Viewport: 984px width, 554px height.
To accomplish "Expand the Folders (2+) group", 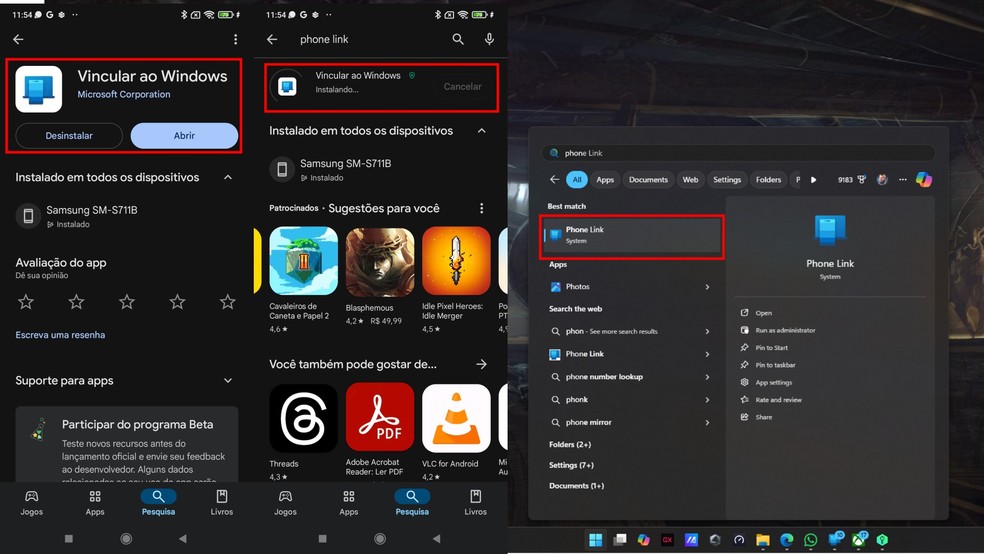I will click(570, 445).
